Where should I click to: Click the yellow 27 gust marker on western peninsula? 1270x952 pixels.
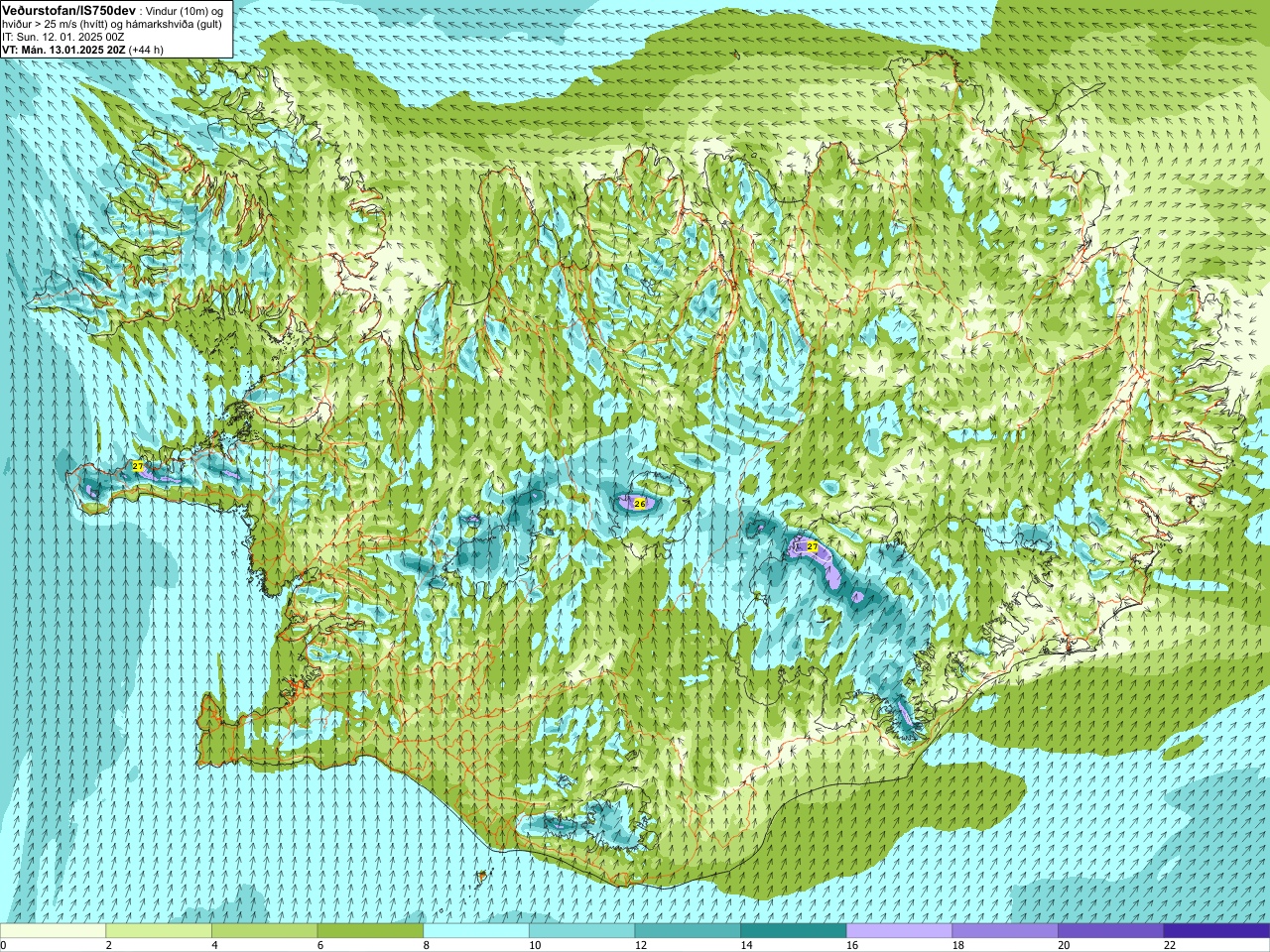(x=138, y=465)
